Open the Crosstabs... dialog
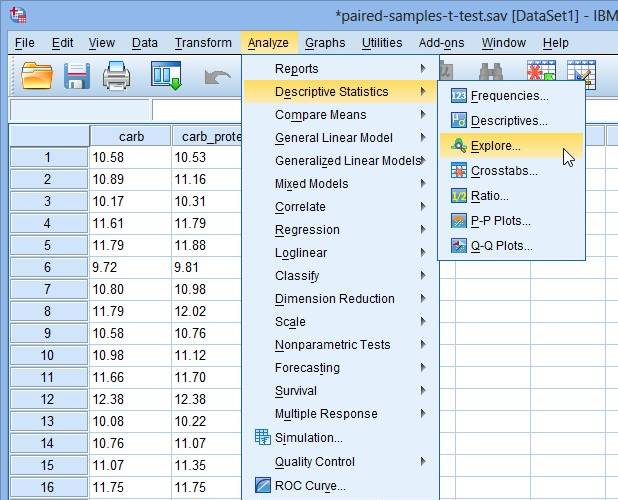Image resolution: width=618 pixels, height=500 pixels. (x=504, y=171)
